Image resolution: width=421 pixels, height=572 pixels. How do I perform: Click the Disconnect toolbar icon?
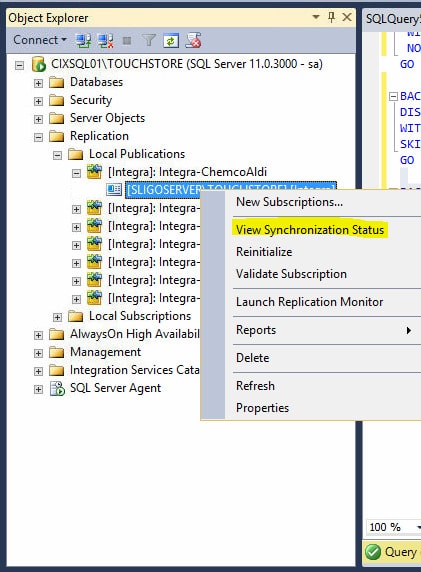[x=106, y=40]
